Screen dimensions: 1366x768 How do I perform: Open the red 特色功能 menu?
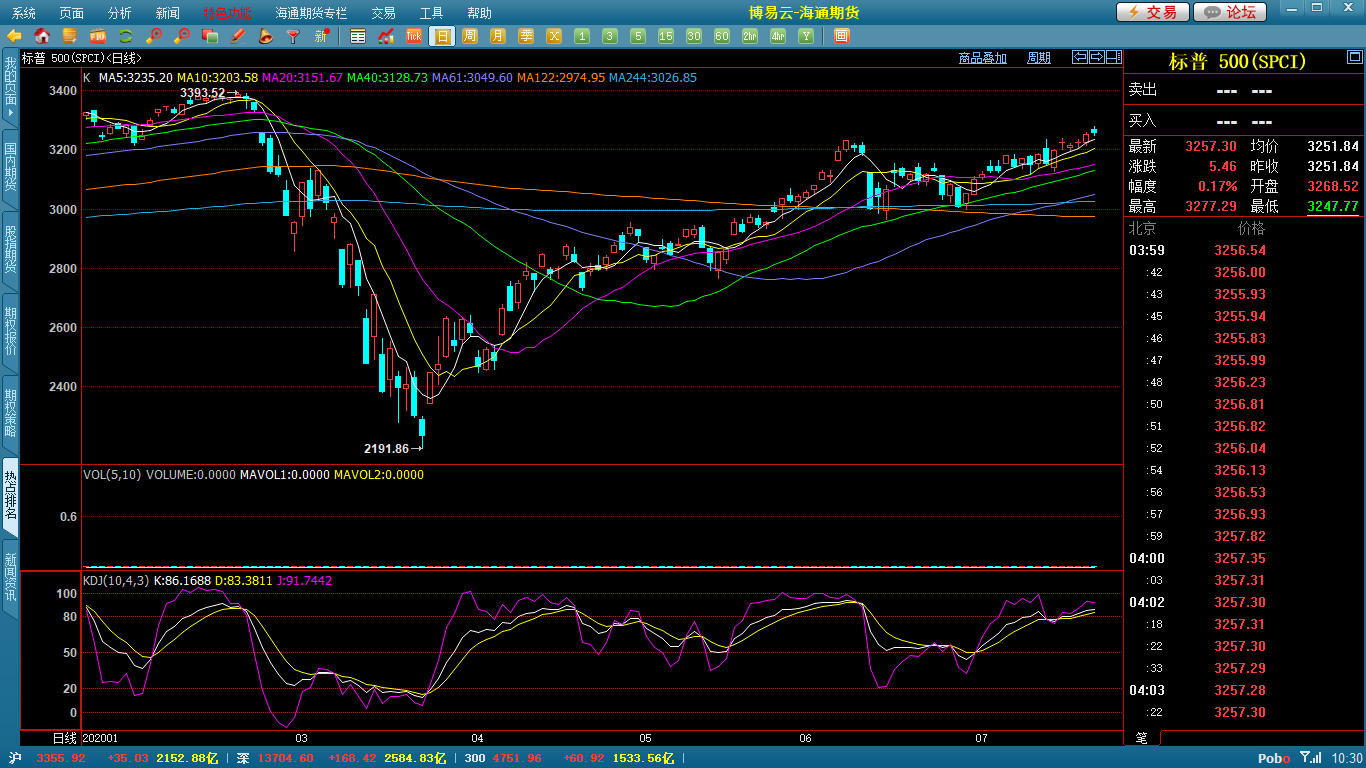coord(228,13)
